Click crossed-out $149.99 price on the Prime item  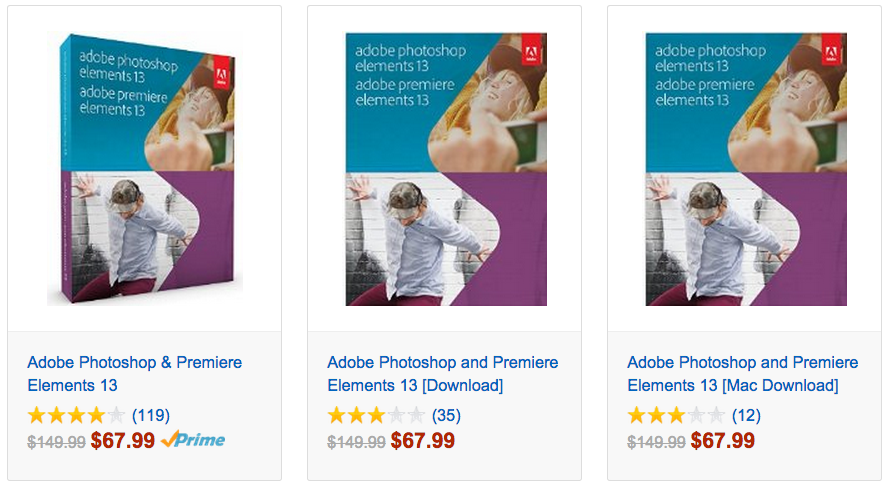coord(56,441)
